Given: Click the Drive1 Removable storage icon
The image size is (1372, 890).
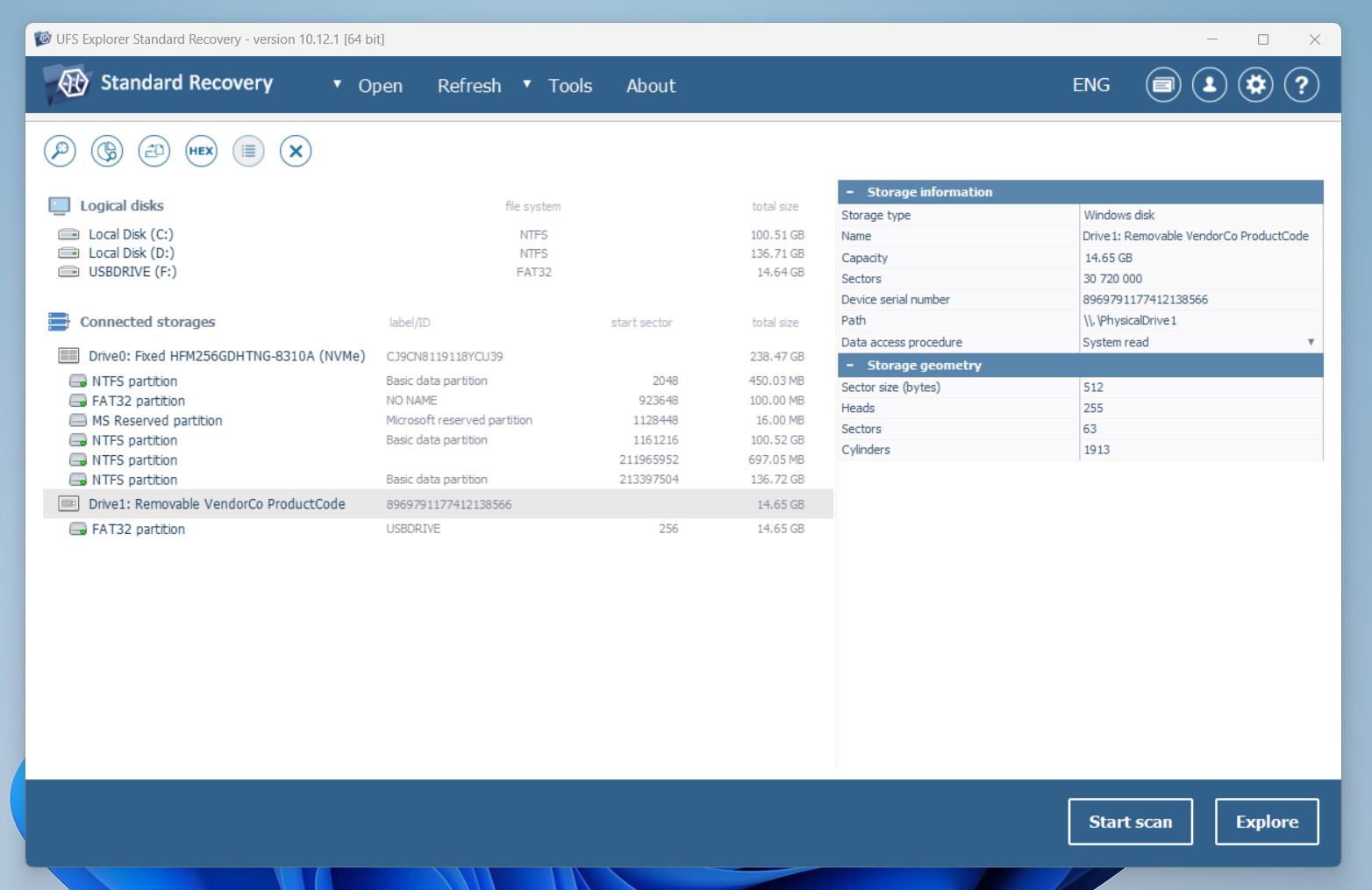Looking at the screenshot, I should point(68,504).
